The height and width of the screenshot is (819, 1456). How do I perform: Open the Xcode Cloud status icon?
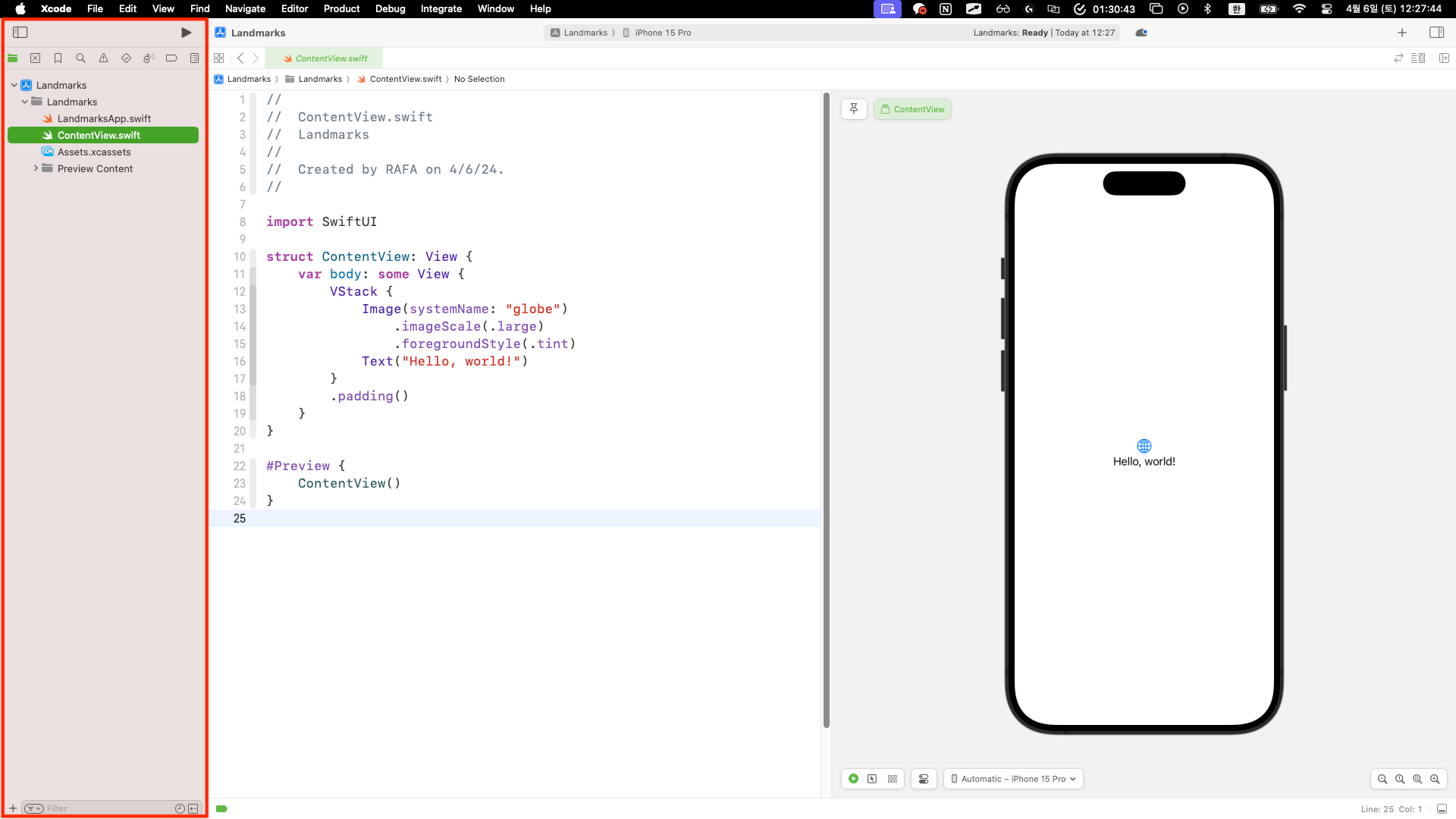tap(1141, 33)
